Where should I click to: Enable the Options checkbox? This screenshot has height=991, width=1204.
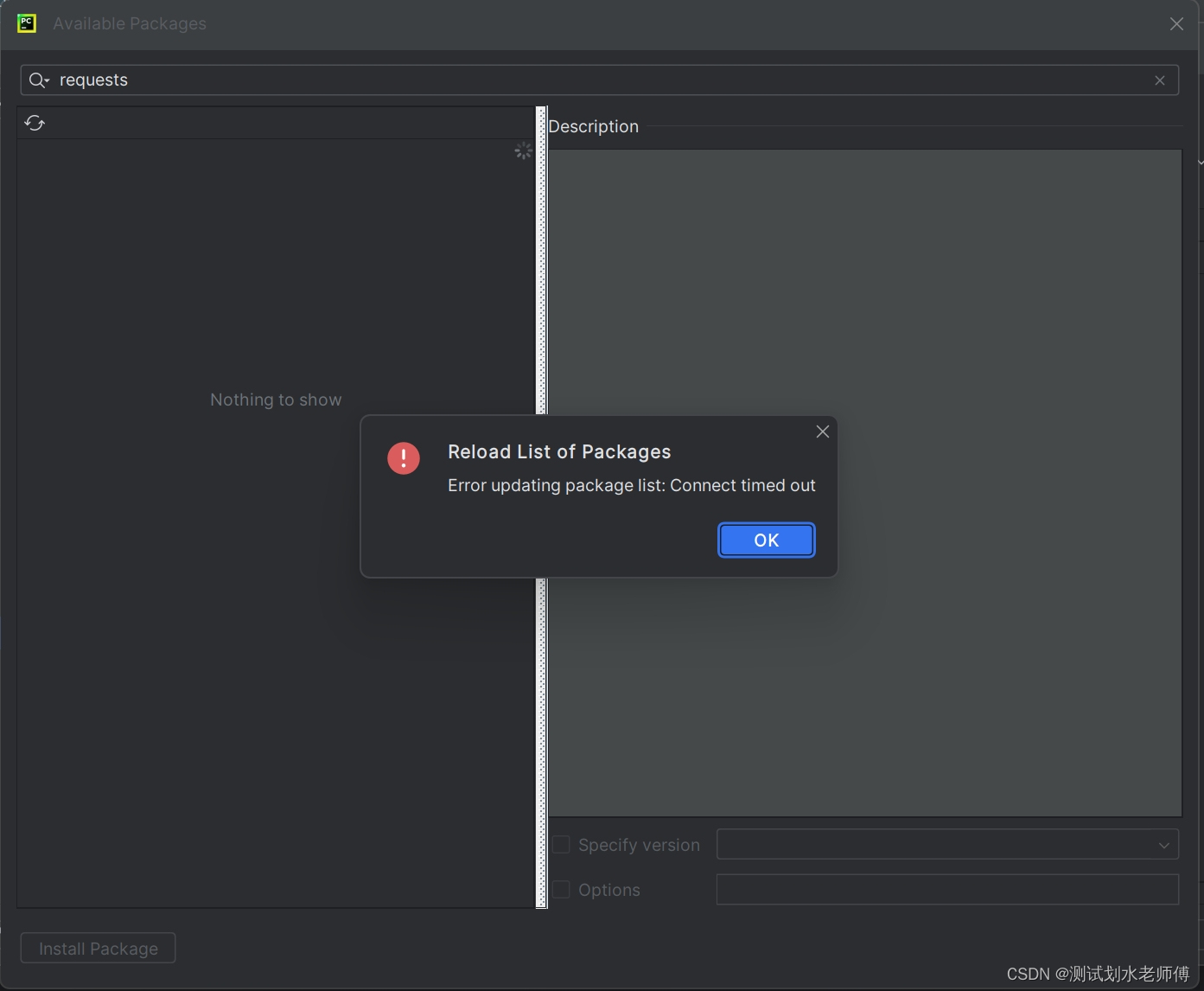[562, 890]
